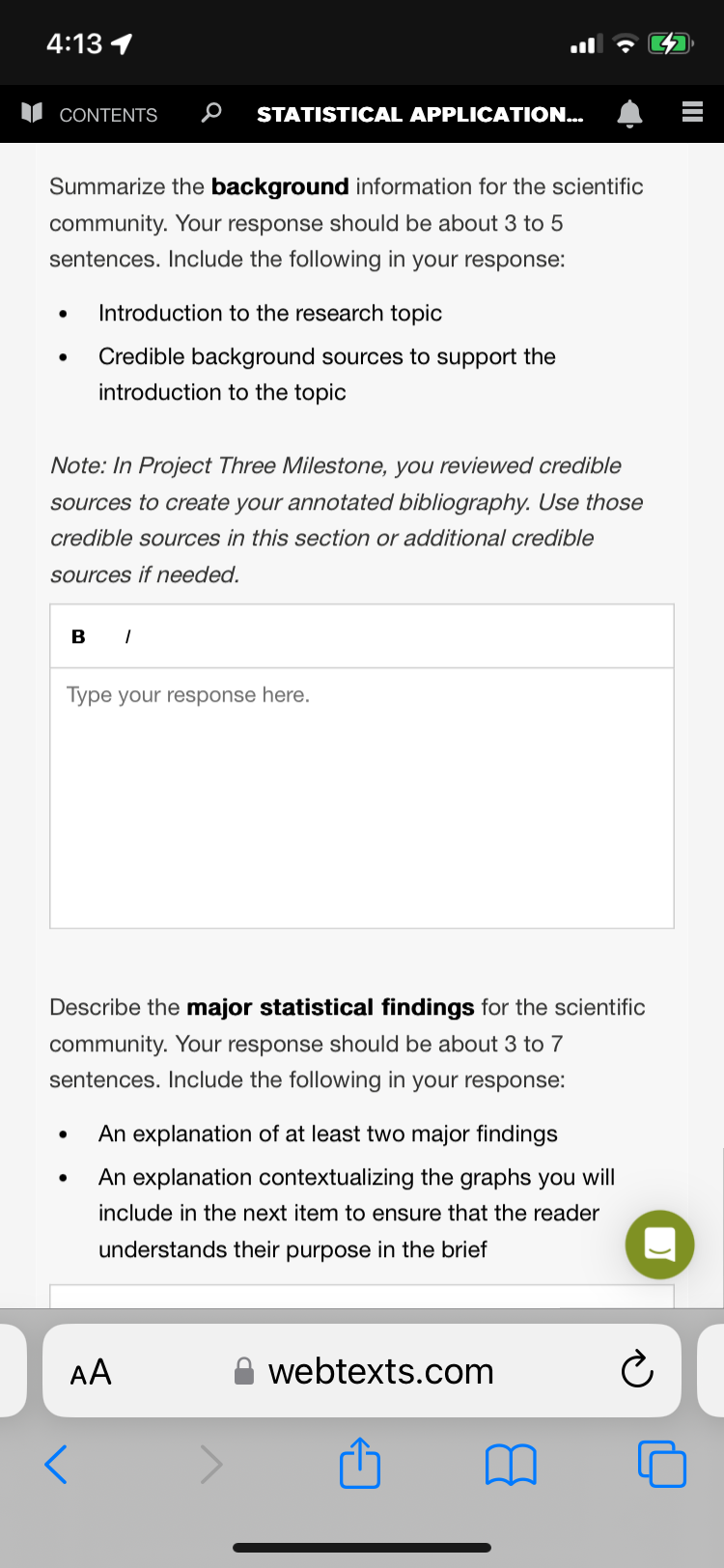The image size is (724, 1568).
Task: Tap the battery charging indicator
Action: (x=671, y=43)
